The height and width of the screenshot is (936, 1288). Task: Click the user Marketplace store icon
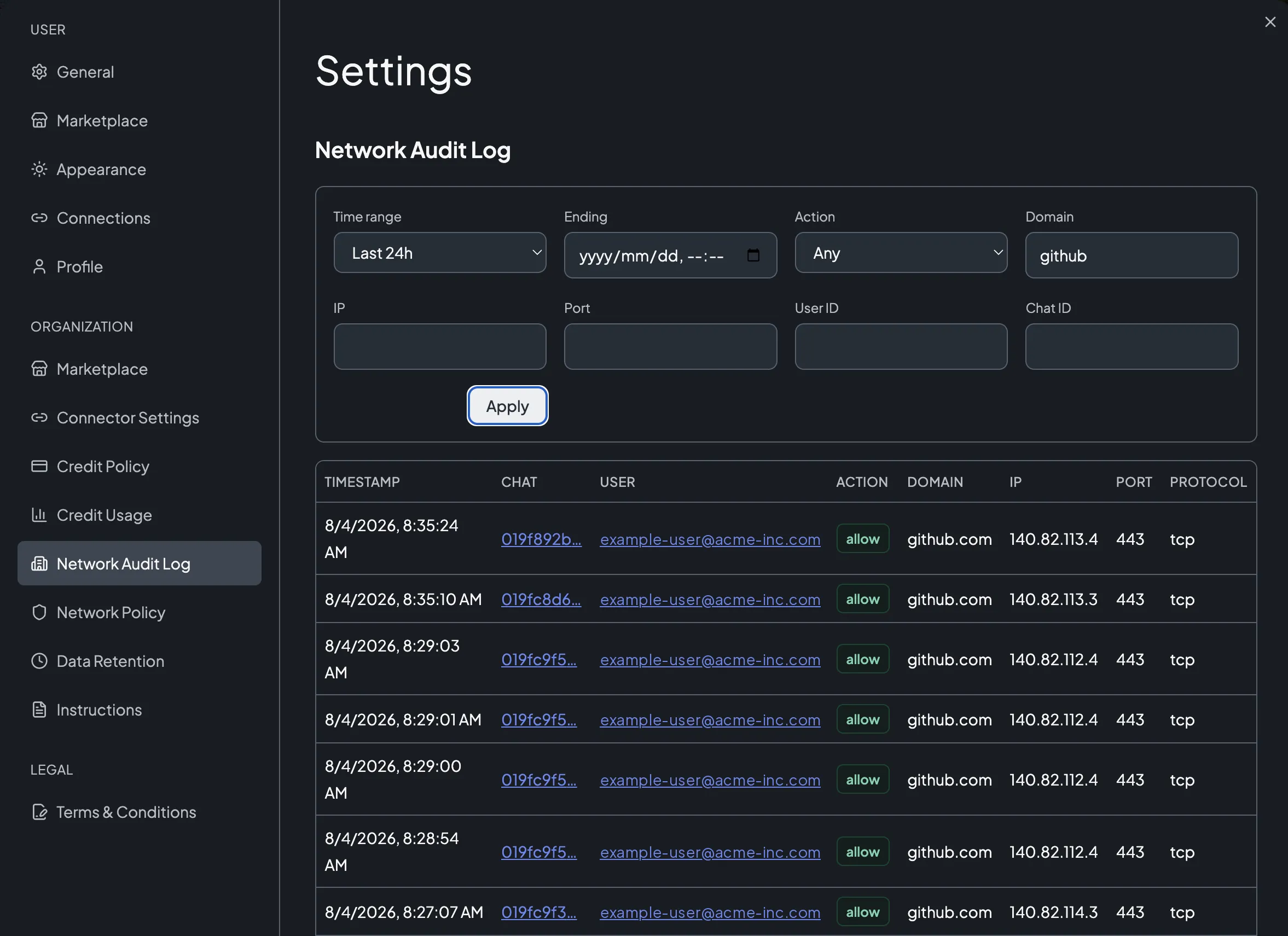click(x=39, y=120)
